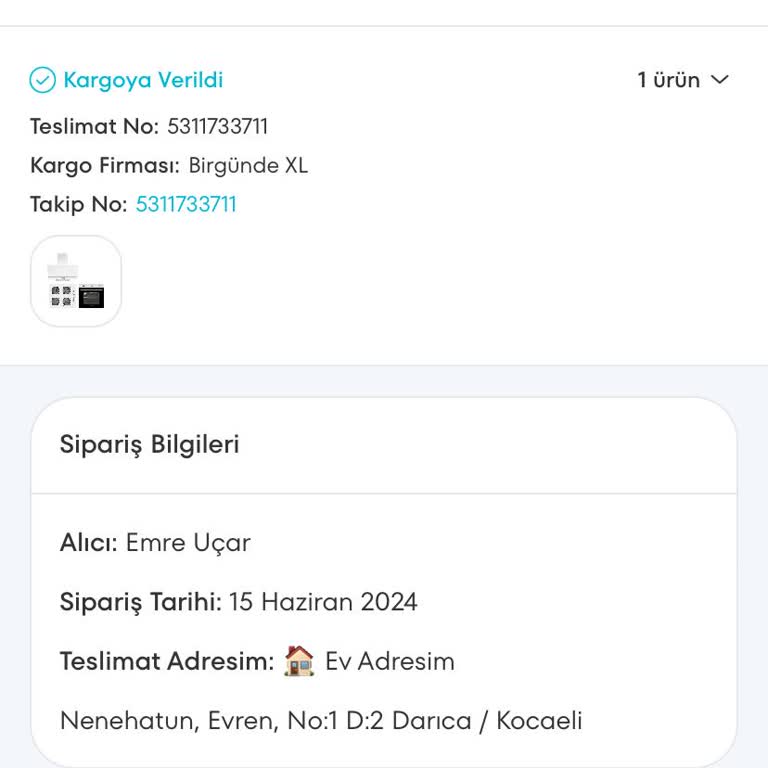Image resolution: width=768 pixels, height=768 pixels.
Task: Tap the order date 15 Haziran 2024
Action: coord(323,602)
